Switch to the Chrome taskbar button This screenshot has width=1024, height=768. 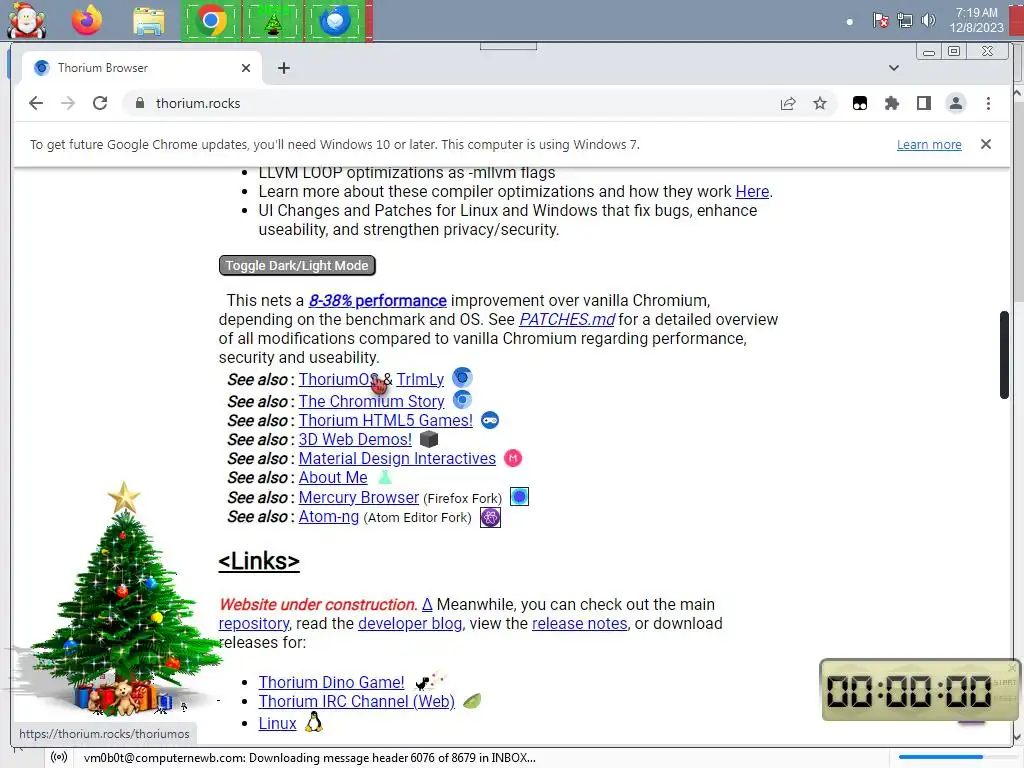[x=211, y=21]
